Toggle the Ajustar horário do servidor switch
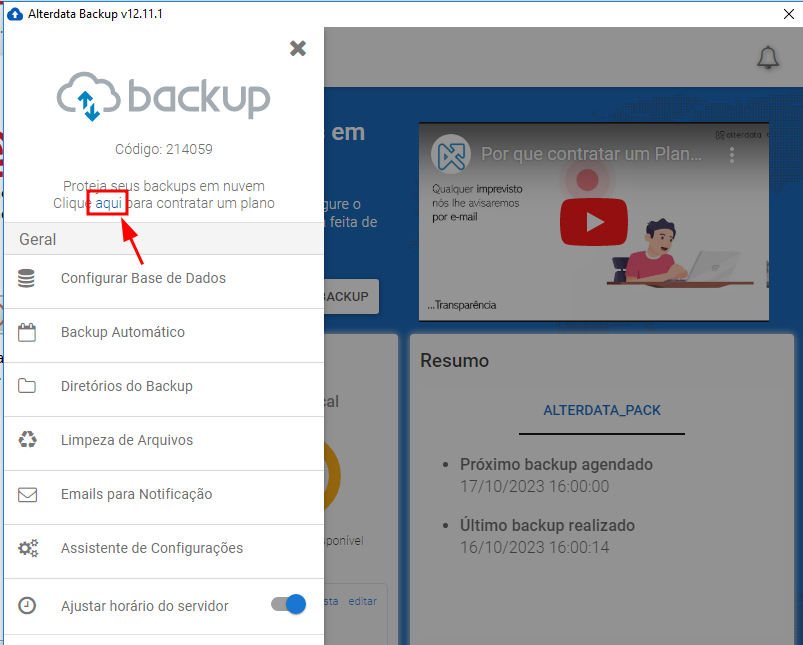Screen dimensions: 803x645 point(288,604)
